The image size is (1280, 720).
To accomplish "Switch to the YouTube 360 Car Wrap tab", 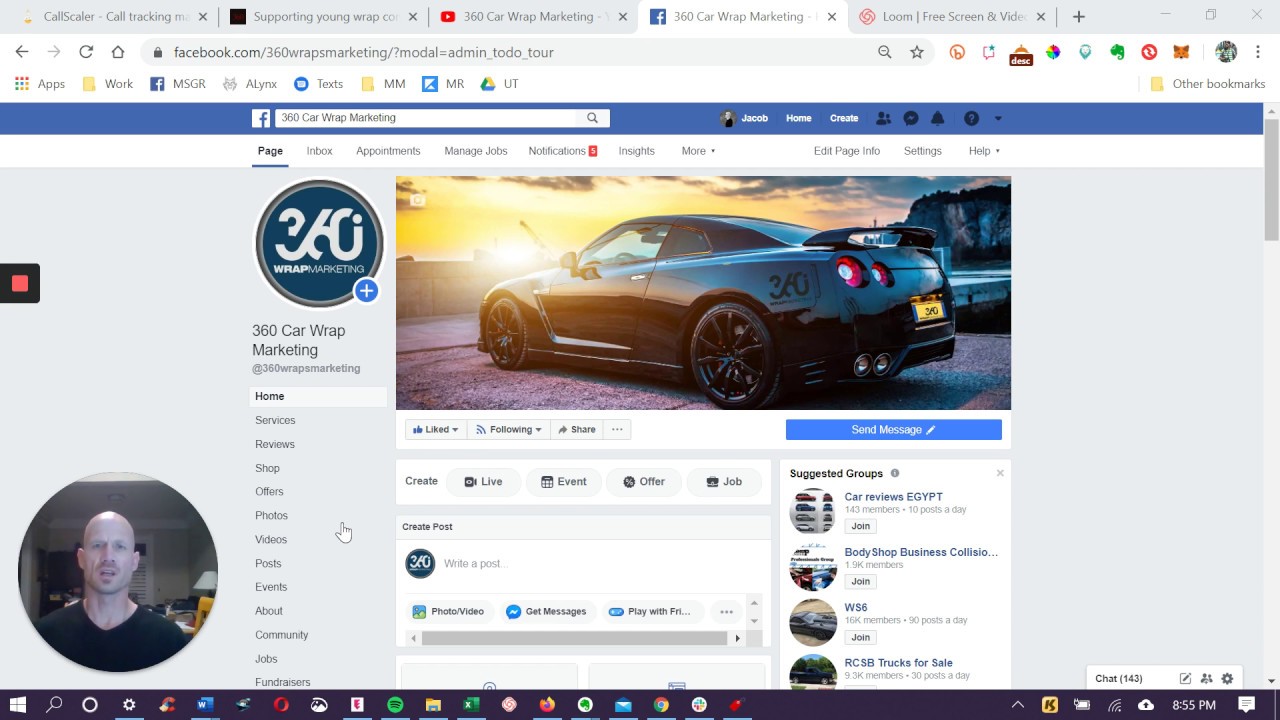I will coord(533,17).
